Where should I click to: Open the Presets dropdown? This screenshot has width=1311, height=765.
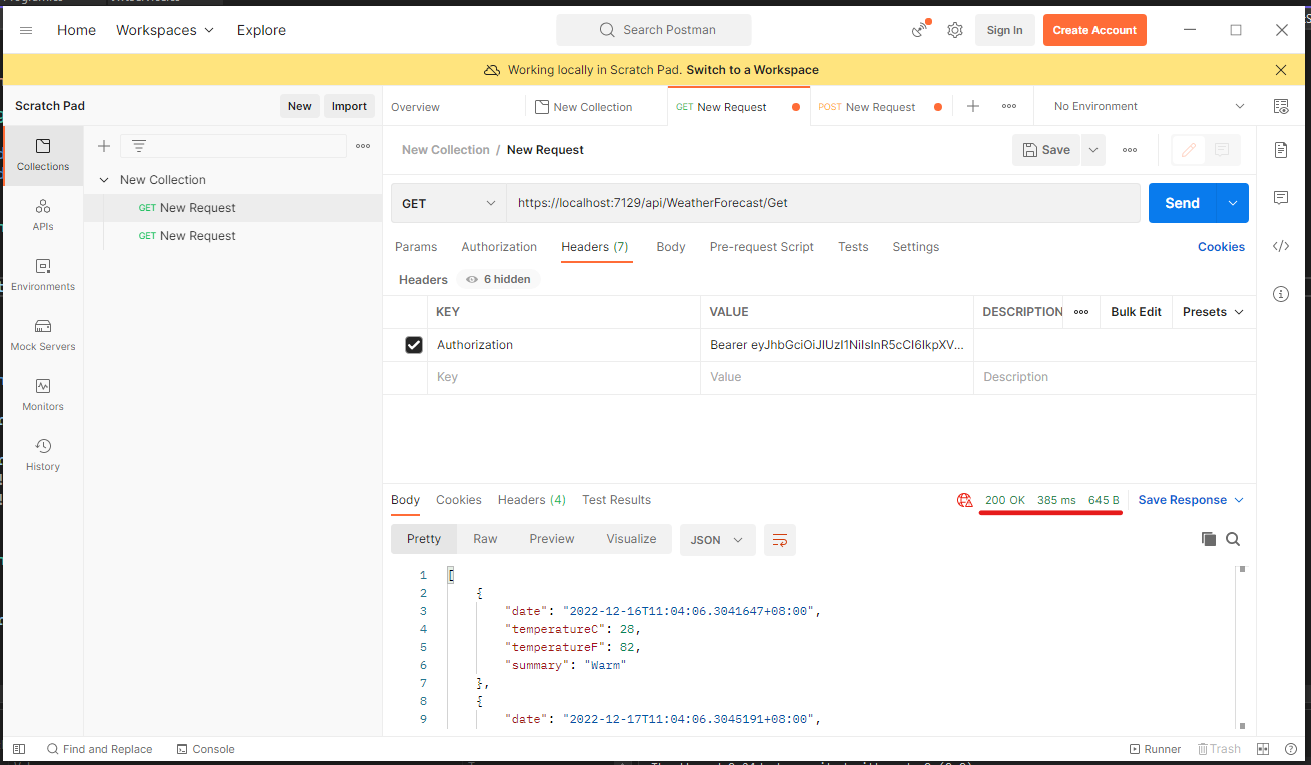tap(1213, 312)
